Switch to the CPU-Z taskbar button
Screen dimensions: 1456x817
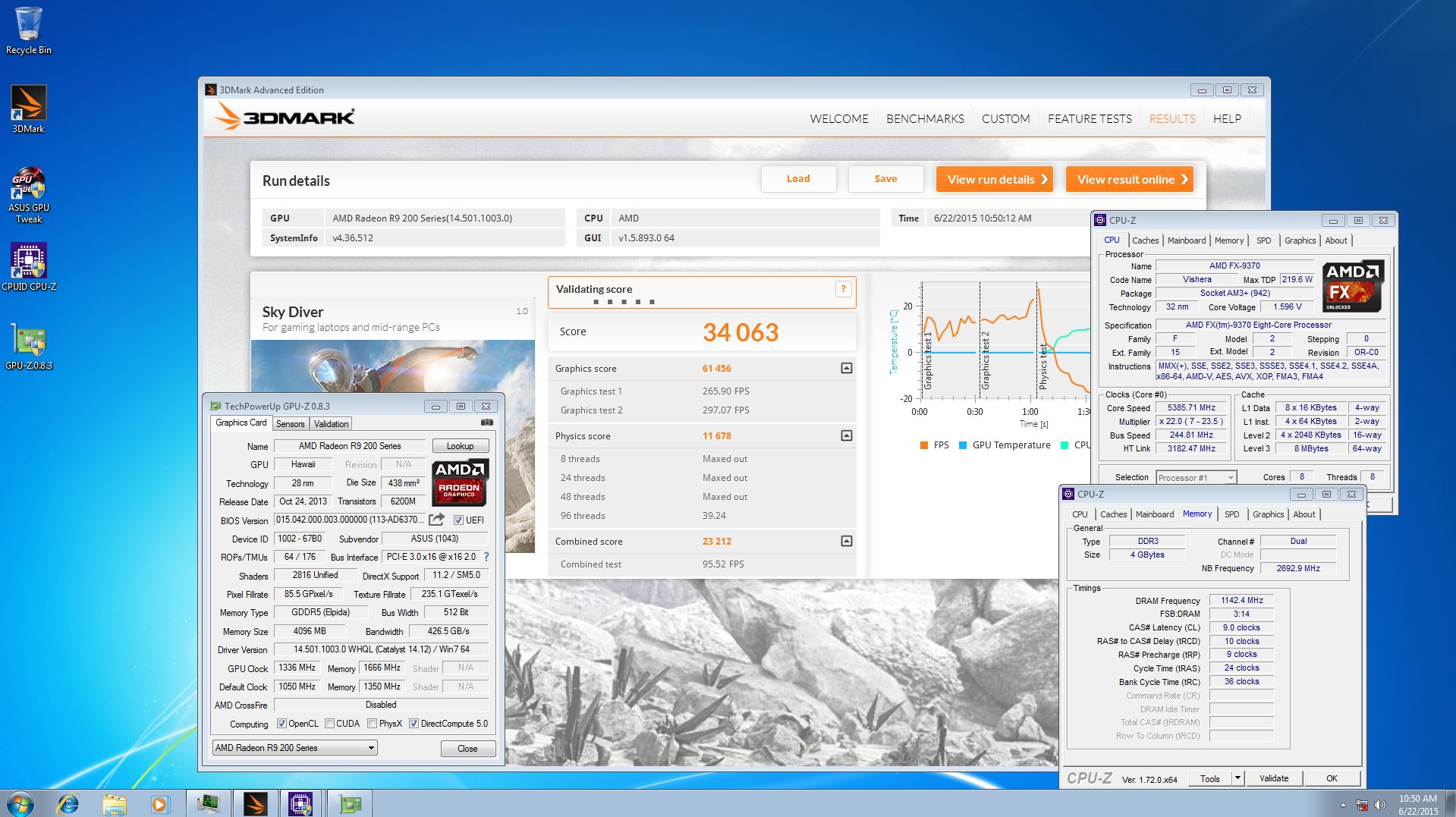pyautogui.click(x=300, y=803)
